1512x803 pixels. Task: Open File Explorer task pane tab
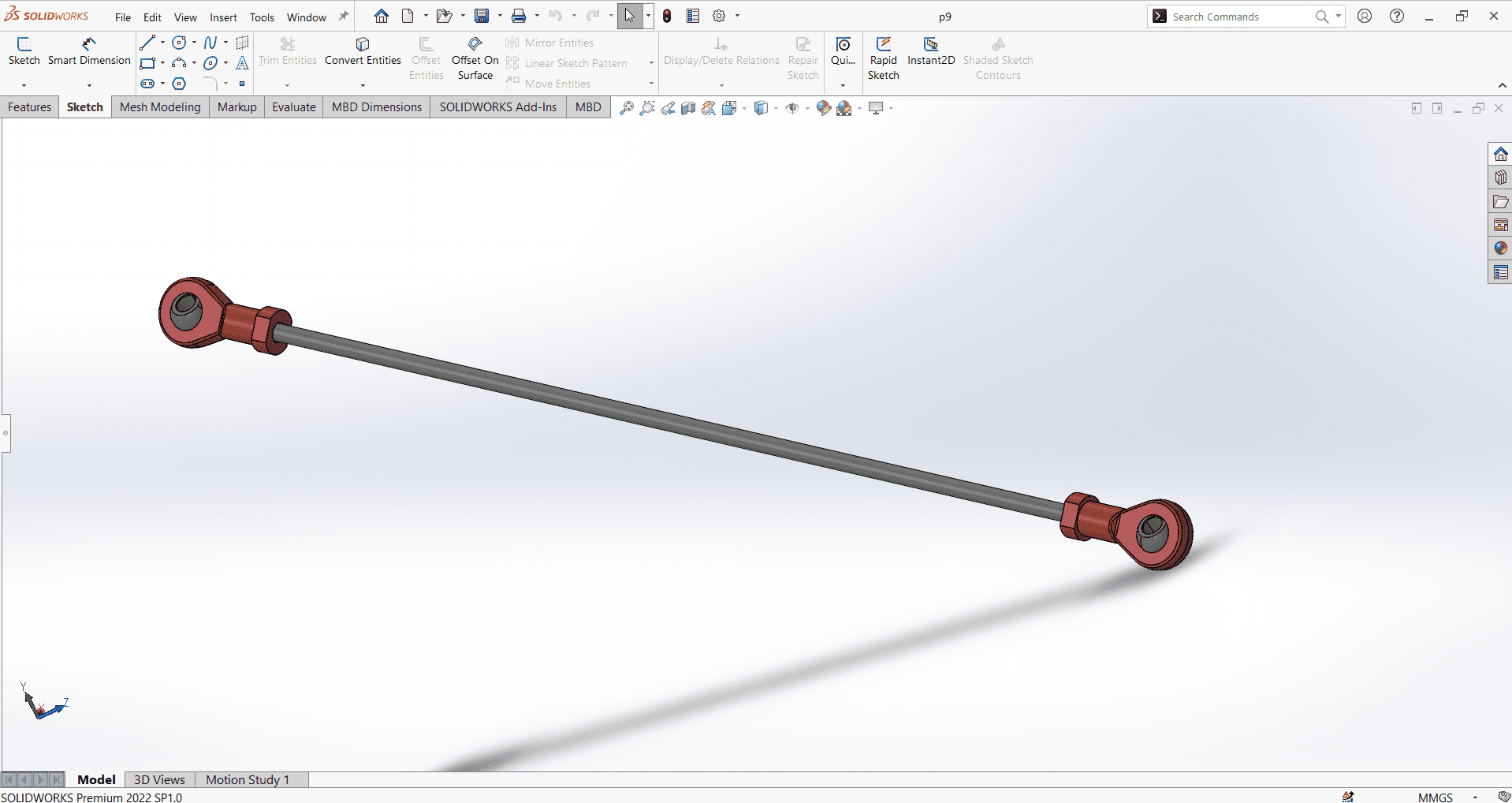point(1500,201)
